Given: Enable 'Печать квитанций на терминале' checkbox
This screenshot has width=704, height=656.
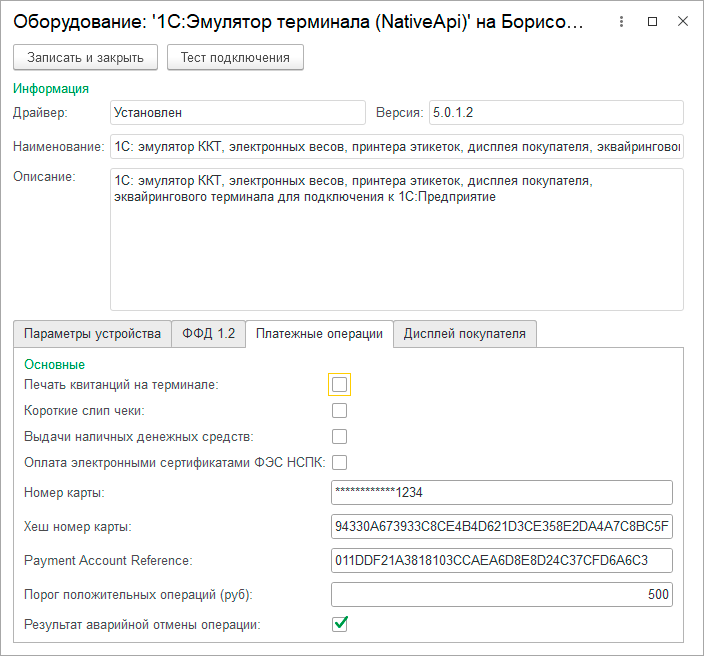Looking at the screenshot, I should (339, 385).
